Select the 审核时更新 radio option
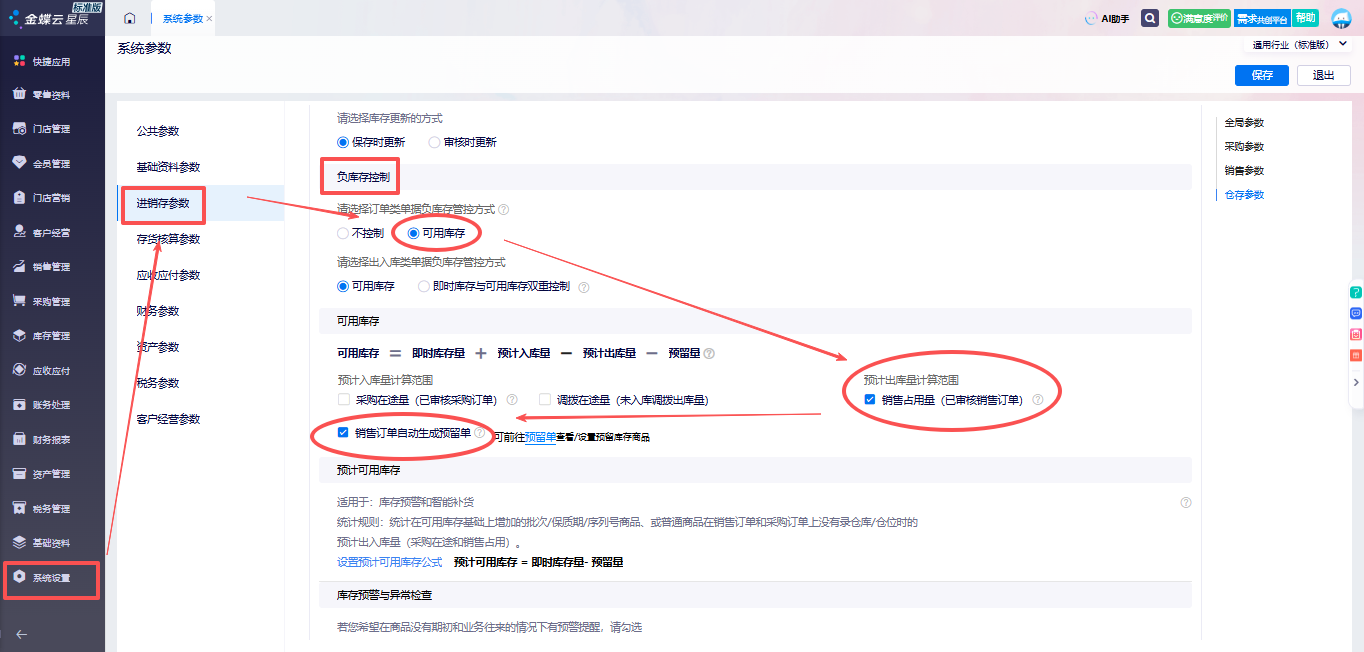Image resolution: width=1364 pixels, height=652 pixels. (x=435, y=142)
